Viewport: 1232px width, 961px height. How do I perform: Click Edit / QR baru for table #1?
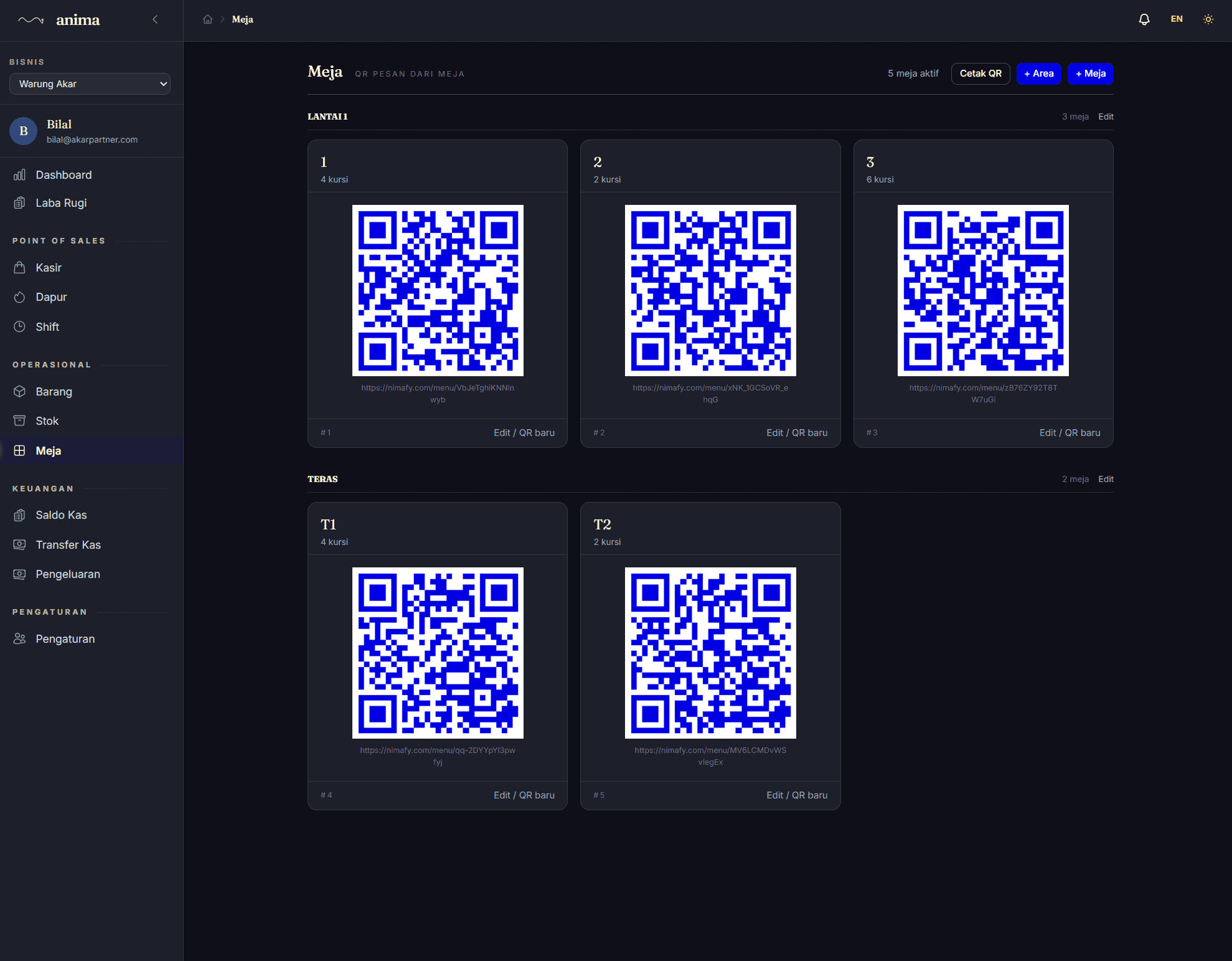524,433
